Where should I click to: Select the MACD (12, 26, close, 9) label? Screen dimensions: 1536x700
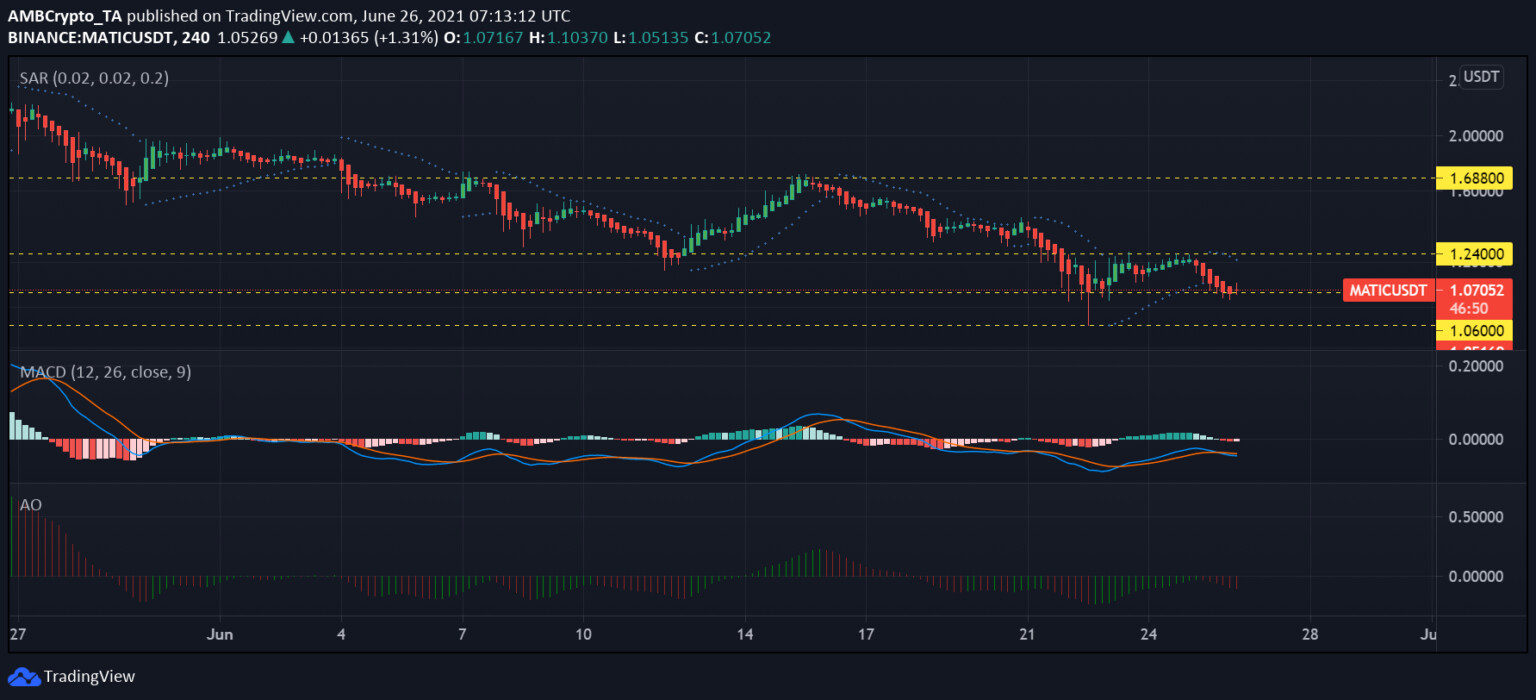pyautogui.click(x=106, y=372)
